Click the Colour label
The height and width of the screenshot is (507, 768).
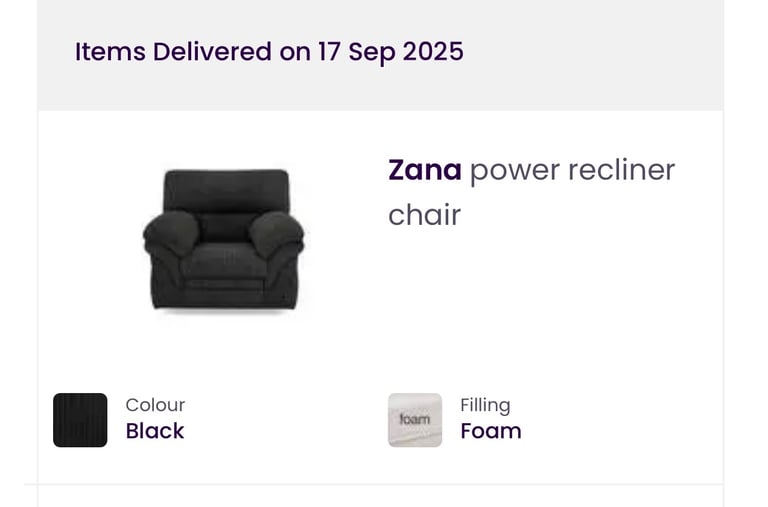tap(155, 405)
